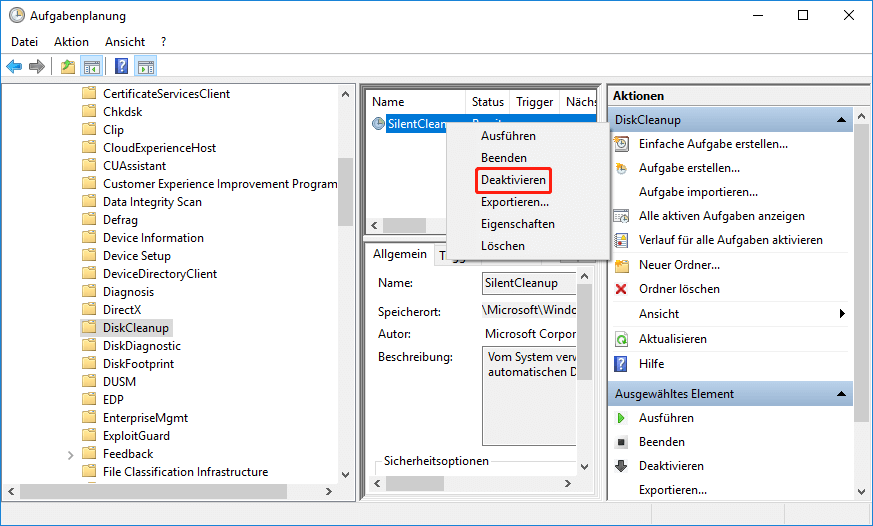The width and height of the screenshot is (873, 526).
Task: Click 'Einfache Aufgabe erstellen...' in the Aktionen pane
Action: 713,144
